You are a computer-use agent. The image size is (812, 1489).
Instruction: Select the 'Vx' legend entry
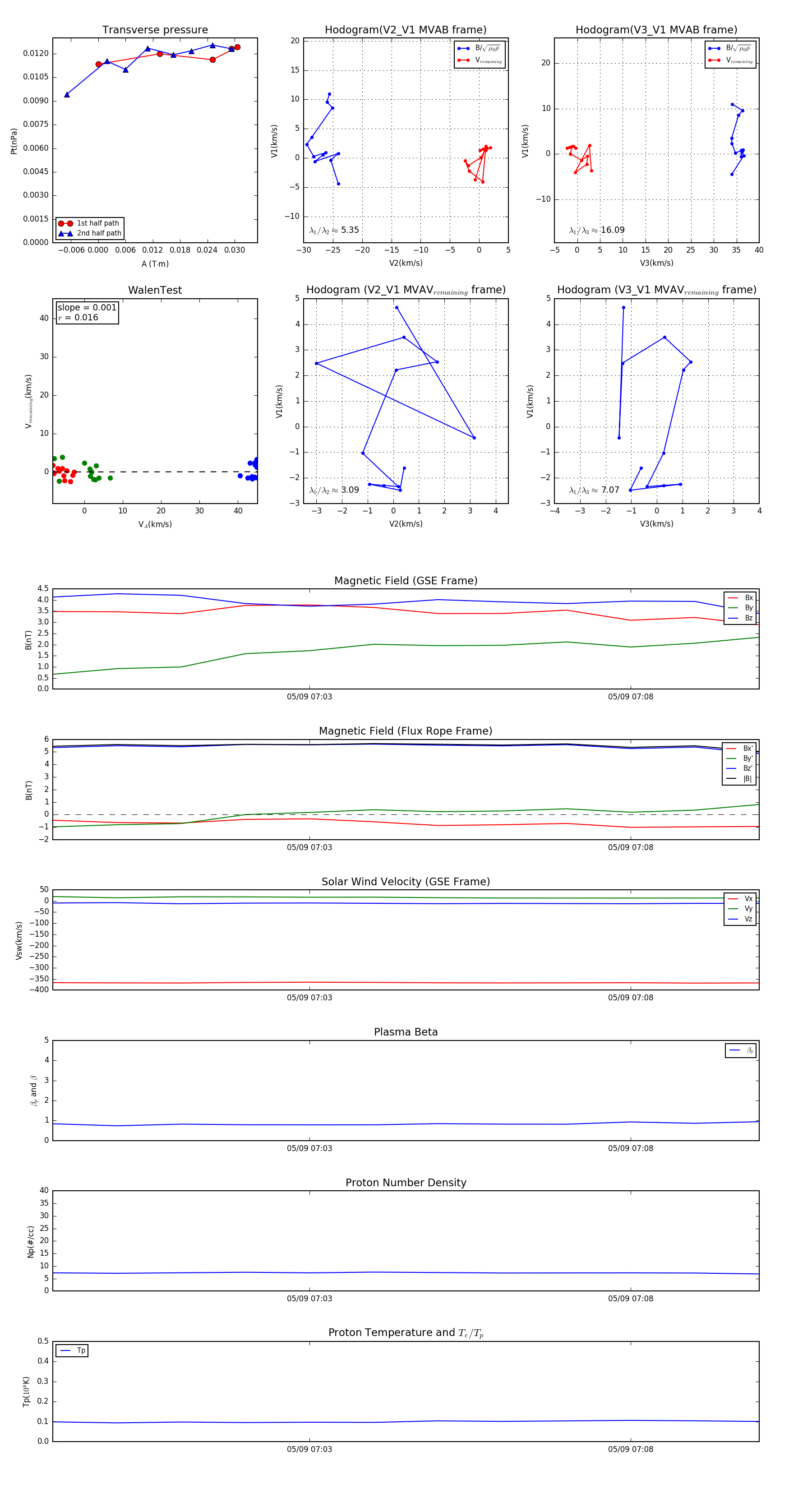(x=740, y=899)
